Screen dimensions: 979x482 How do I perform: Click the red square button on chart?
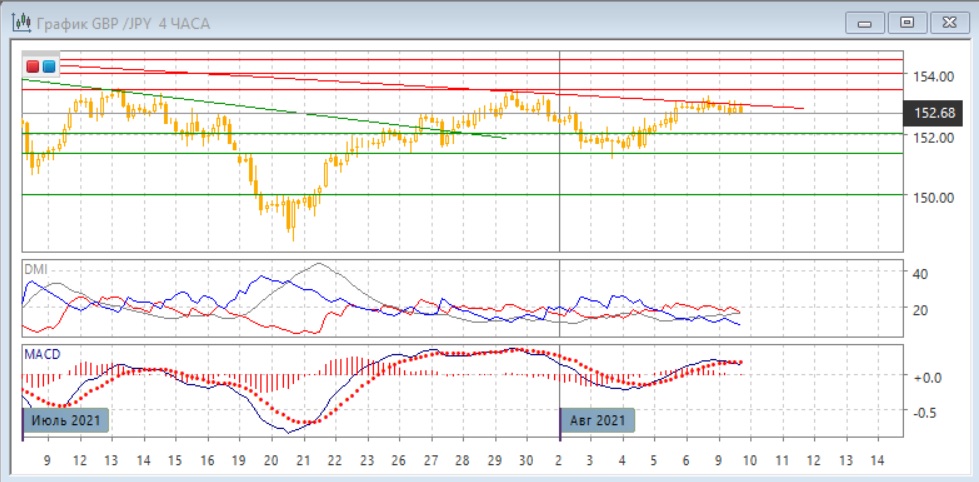pyautogui.click(x=33, y=67)
